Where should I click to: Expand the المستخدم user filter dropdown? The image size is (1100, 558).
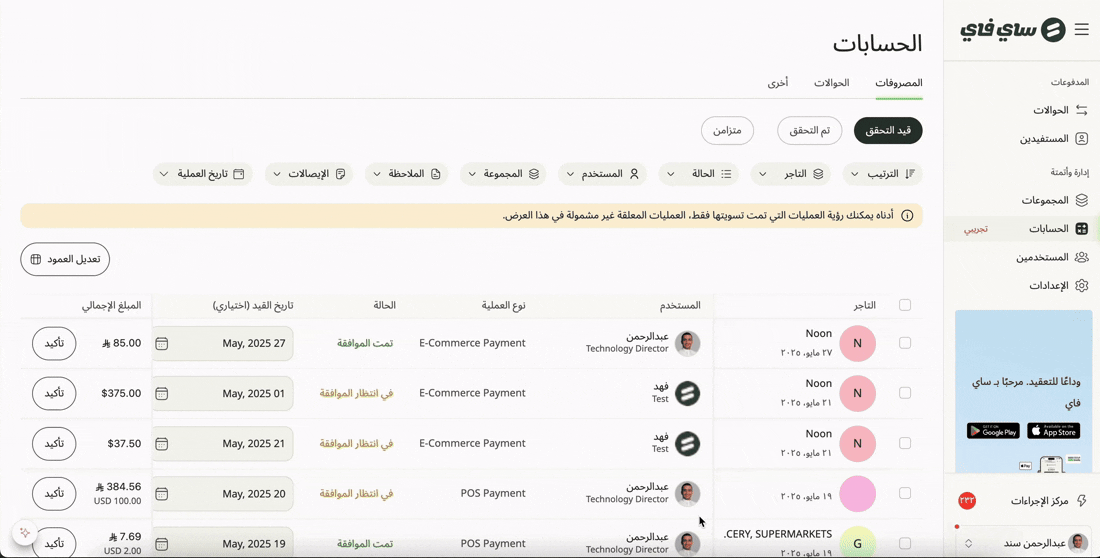[x=603, y=174]
